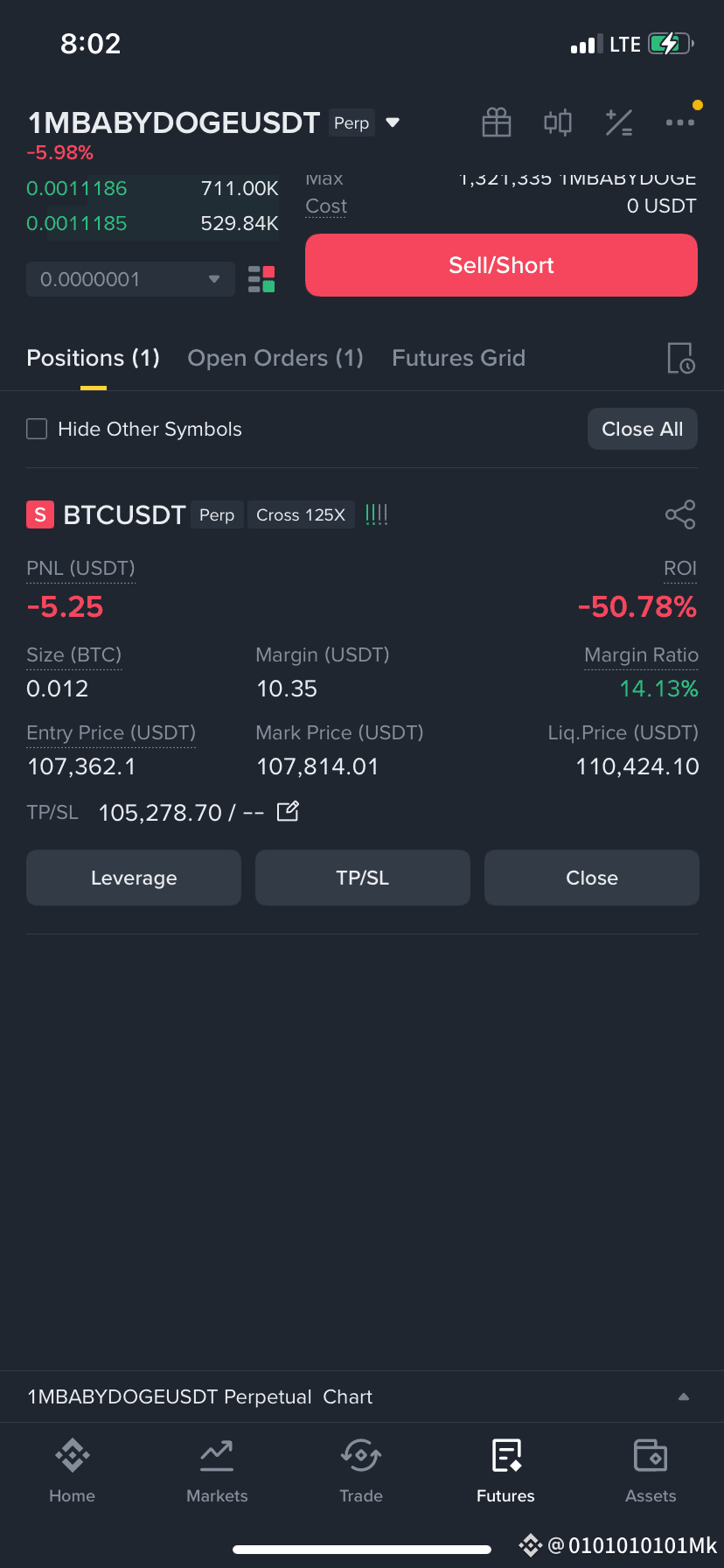Edit the TP/SL value of 105,278.70
The height and width of the screenshot is (1568, 724).
coord(288,812)
